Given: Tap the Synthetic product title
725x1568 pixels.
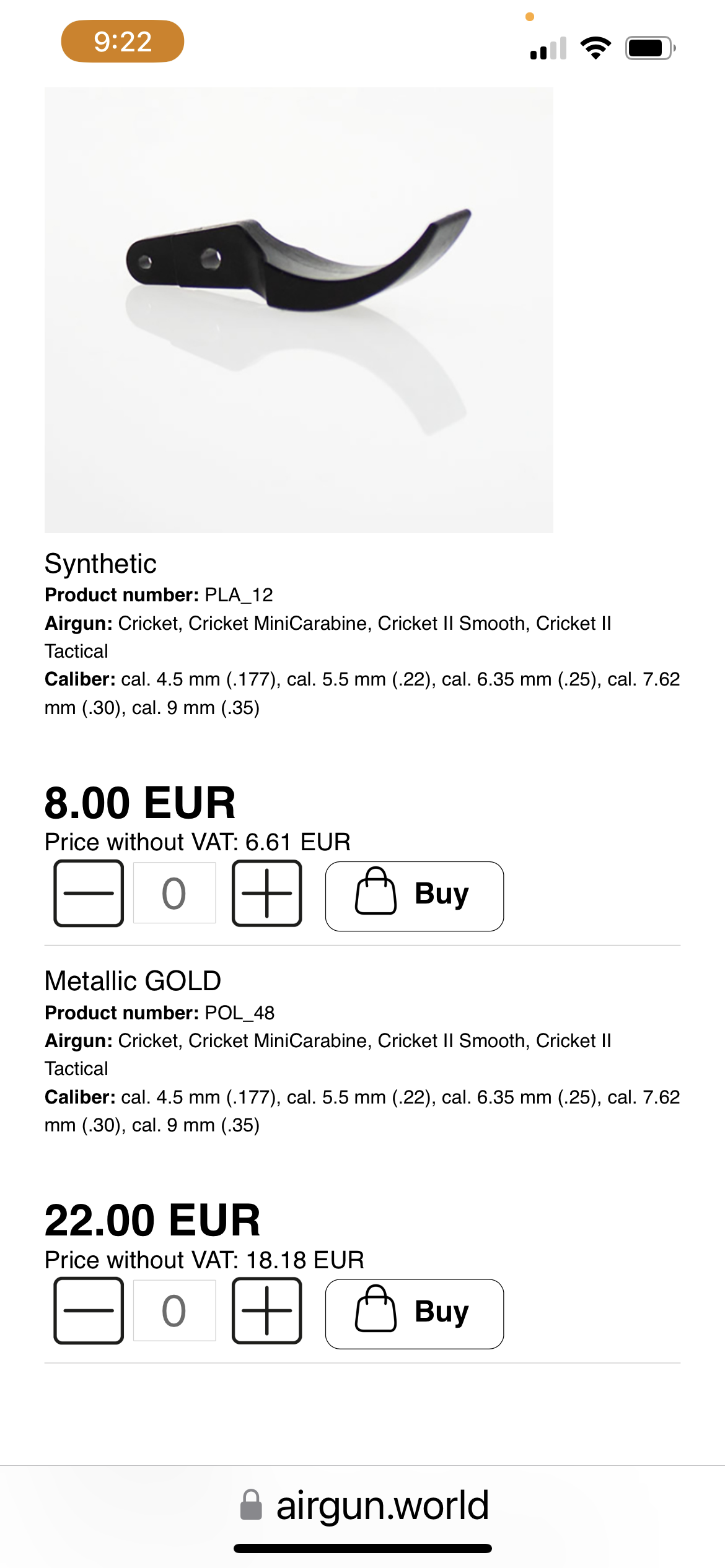Looking at the screenshot, I should pyautogui.click(x=100, y=564).
